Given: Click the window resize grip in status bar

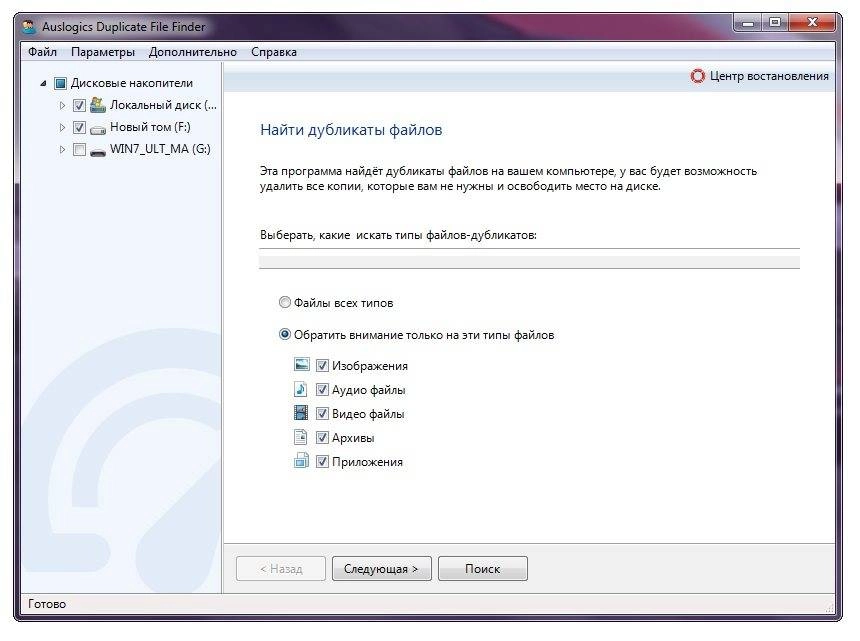Looking at the screenshot, I should tap(829, 608).
